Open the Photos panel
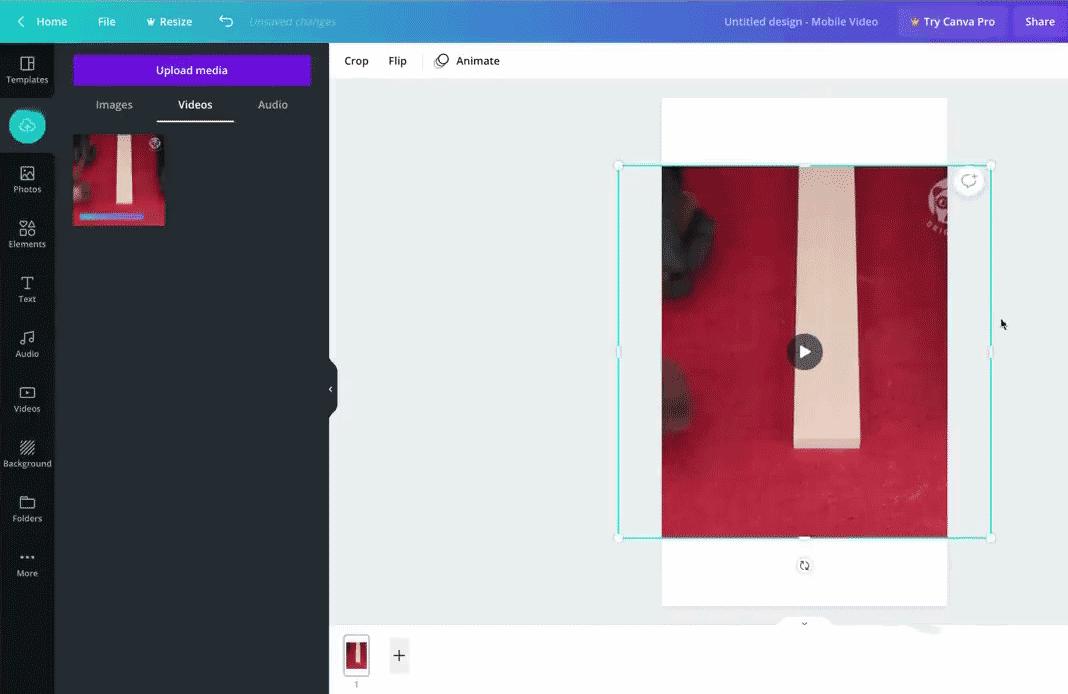1068x694 pixels. click(x=27, y=180)
